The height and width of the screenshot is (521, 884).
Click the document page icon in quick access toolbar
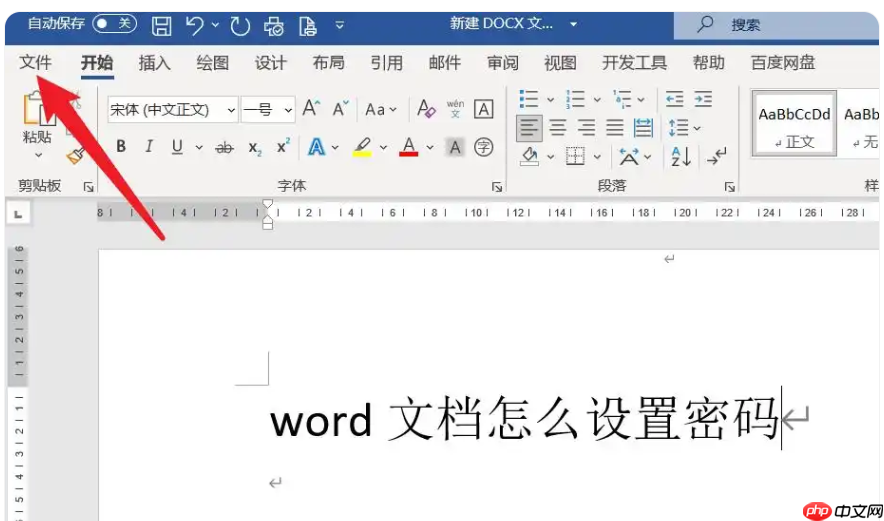(307, 26)
